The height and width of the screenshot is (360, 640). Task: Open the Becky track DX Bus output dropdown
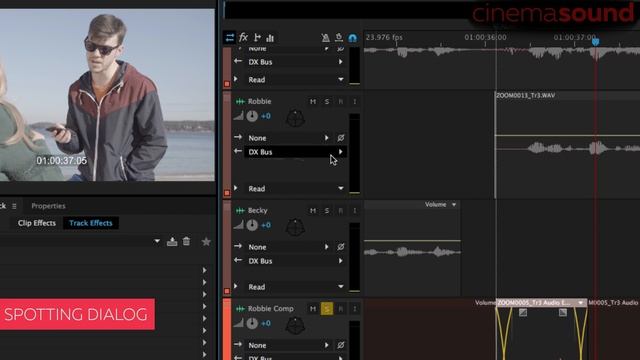tap(295, 261)
